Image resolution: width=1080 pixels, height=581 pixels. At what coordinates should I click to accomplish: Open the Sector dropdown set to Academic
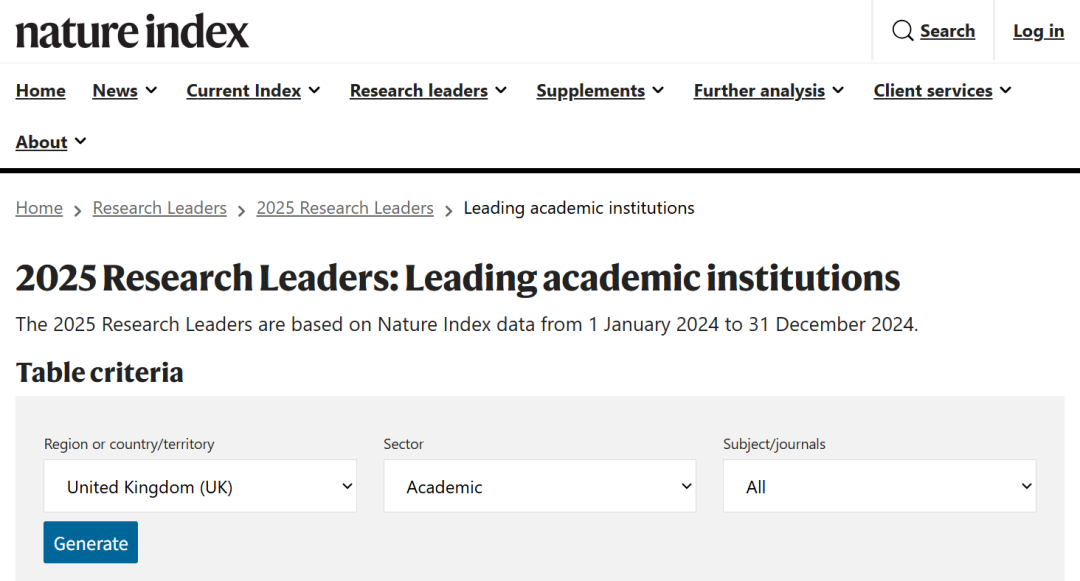[540, 487]
